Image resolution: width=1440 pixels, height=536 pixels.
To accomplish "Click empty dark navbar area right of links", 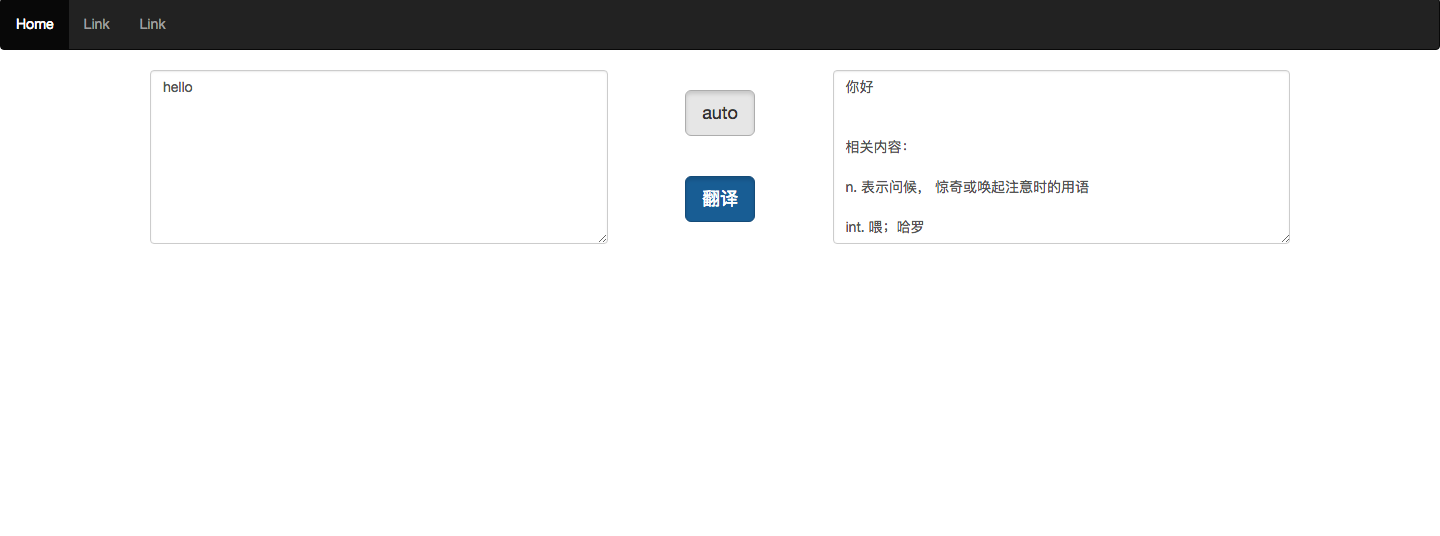I will pyautogui.click(x=800, y=24).
